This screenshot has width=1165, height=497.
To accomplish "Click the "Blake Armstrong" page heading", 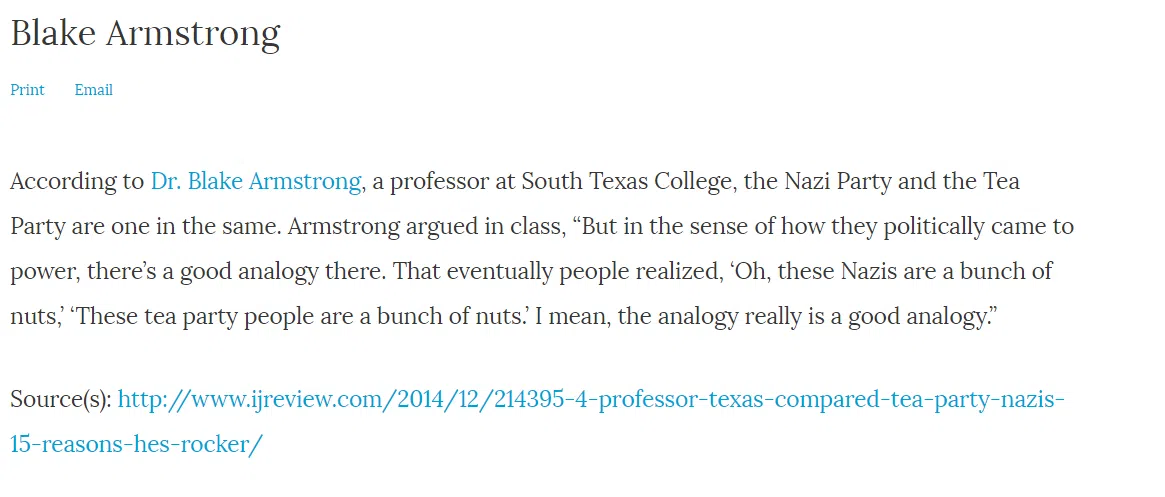I will (146, 33).
